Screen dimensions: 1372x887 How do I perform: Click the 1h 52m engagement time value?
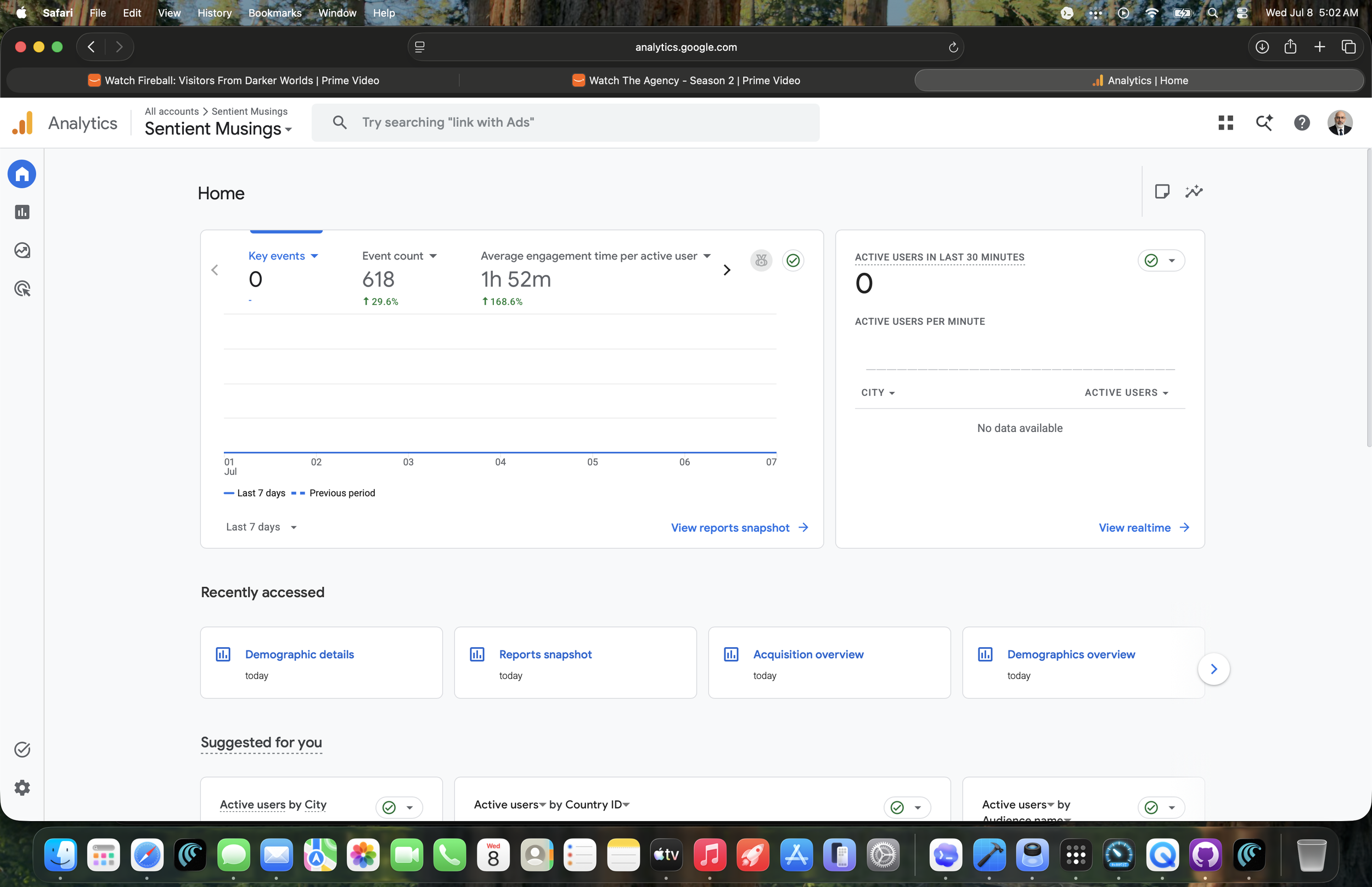point(516,279)
